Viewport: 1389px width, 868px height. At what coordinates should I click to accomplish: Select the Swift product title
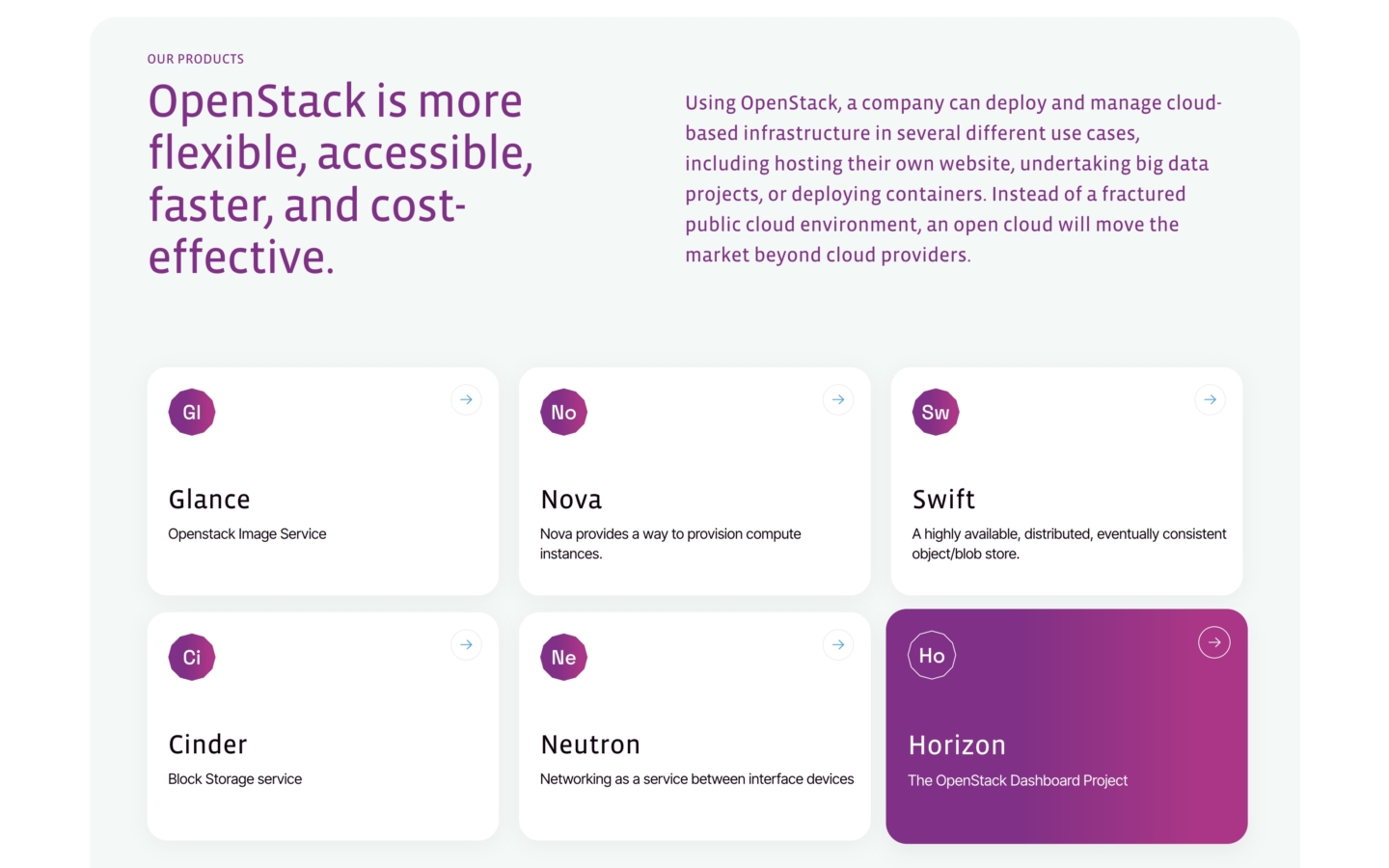(x=943, y=500)
